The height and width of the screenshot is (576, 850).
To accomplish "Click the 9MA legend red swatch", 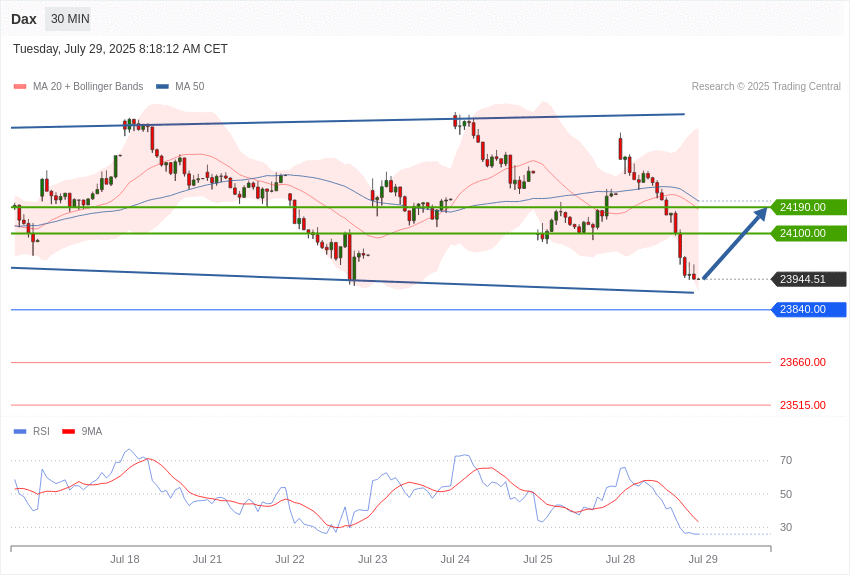I will point(69,432).
